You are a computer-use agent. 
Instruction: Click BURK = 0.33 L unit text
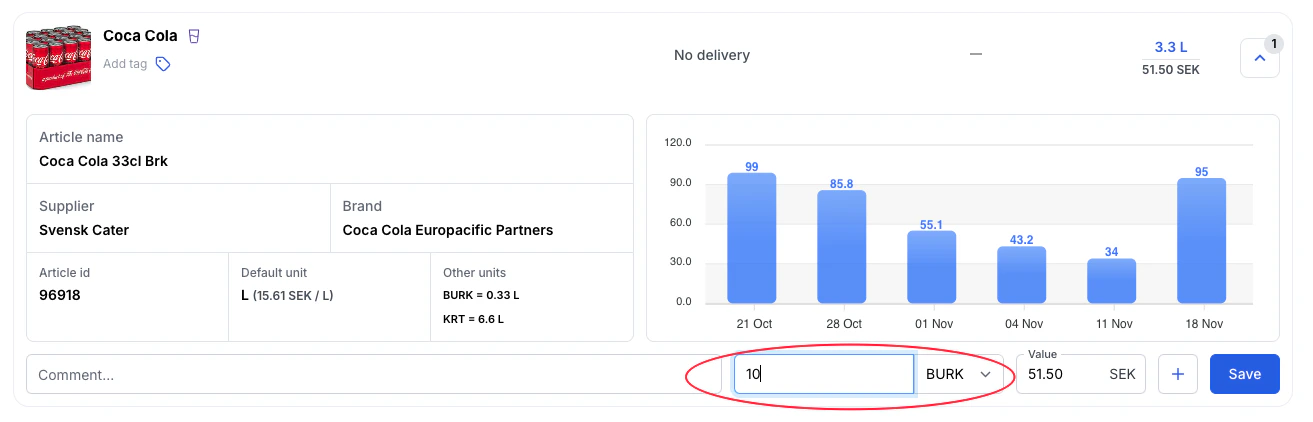pos(481,296)
